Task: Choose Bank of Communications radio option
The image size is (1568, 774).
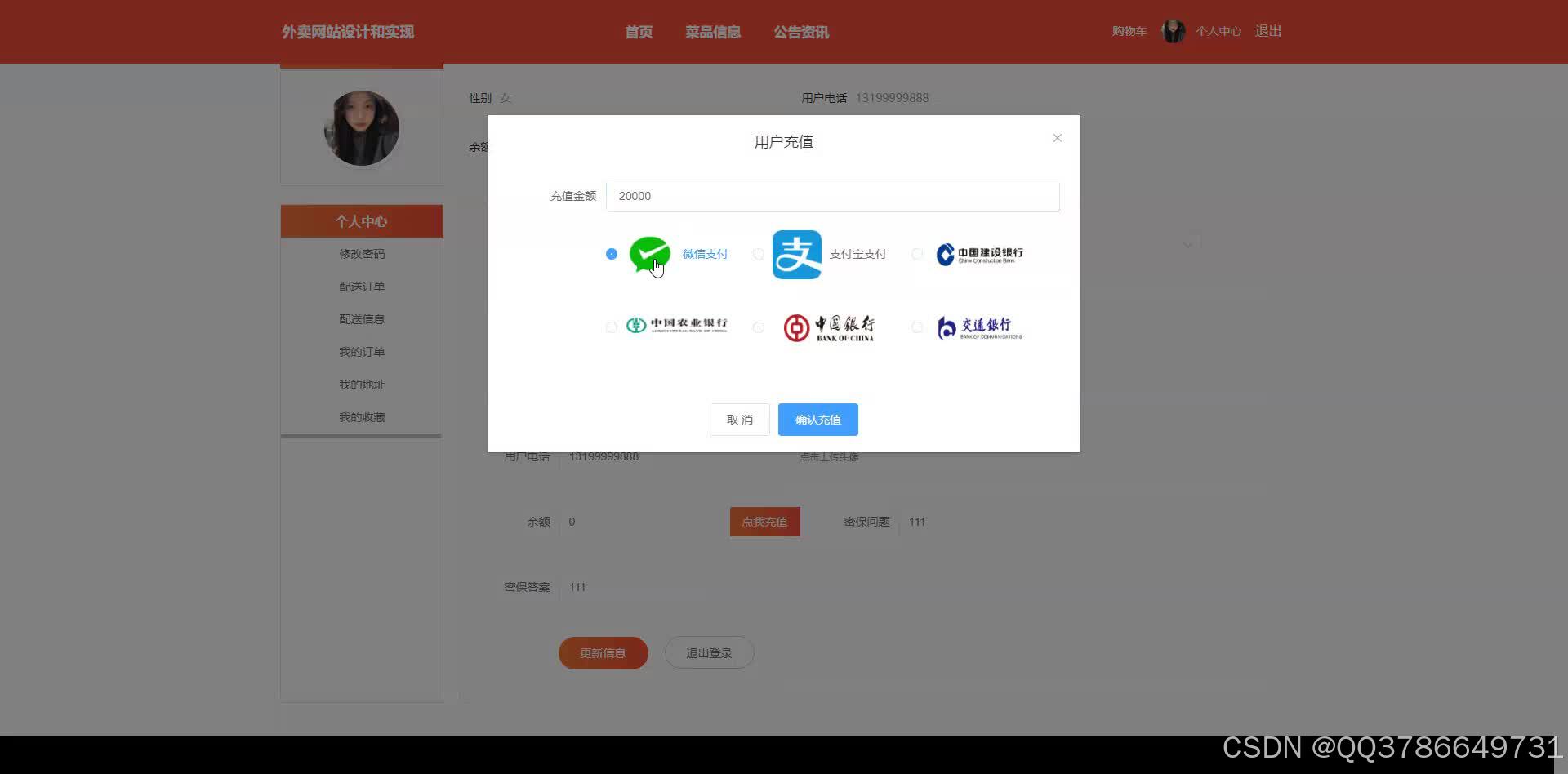Action: click(917, 327)
